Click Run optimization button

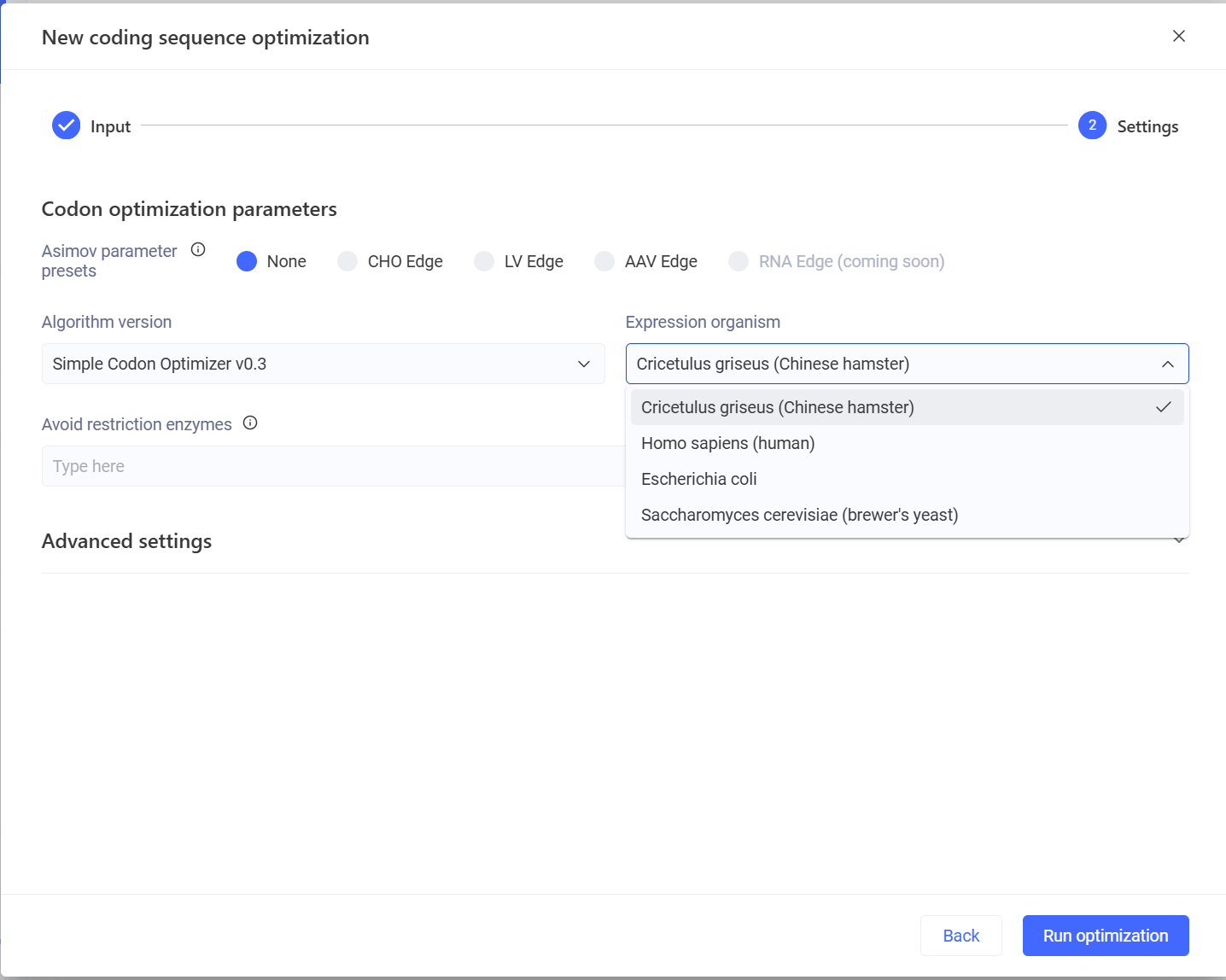[x=1106, y=936]
